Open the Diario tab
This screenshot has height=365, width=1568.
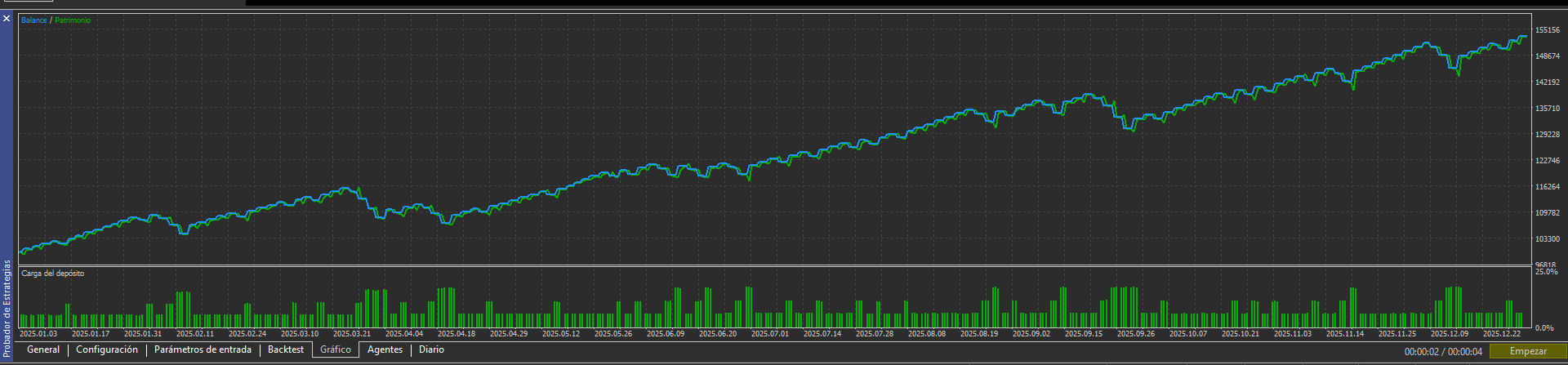(x=431, y=349)
